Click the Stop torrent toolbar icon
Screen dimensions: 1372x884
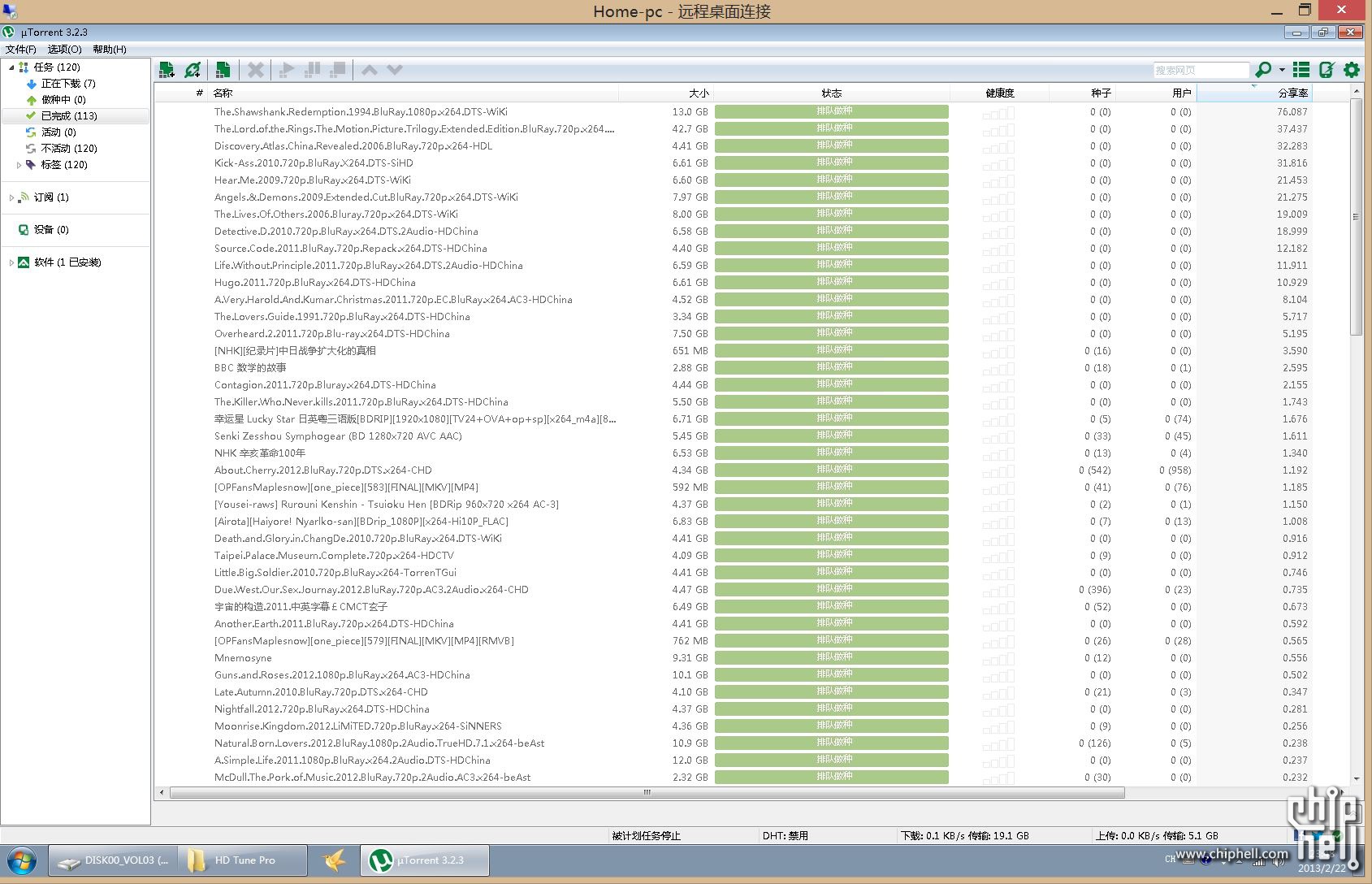coord(338,70)
